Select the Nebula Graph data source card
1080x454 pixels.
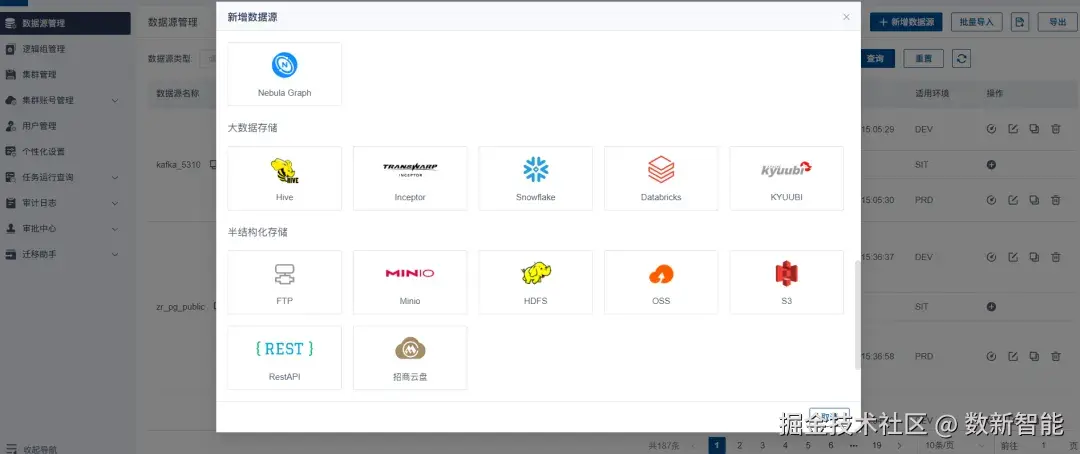[284, 74]
